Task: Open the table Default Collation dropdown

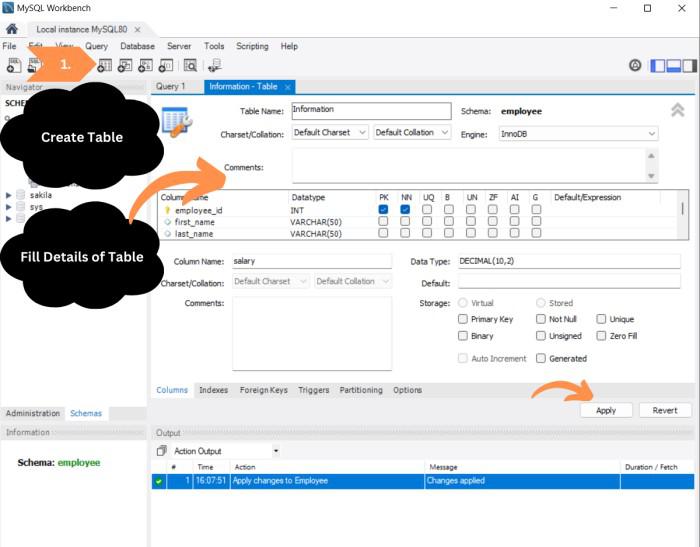Action: (x=412, y=133)
